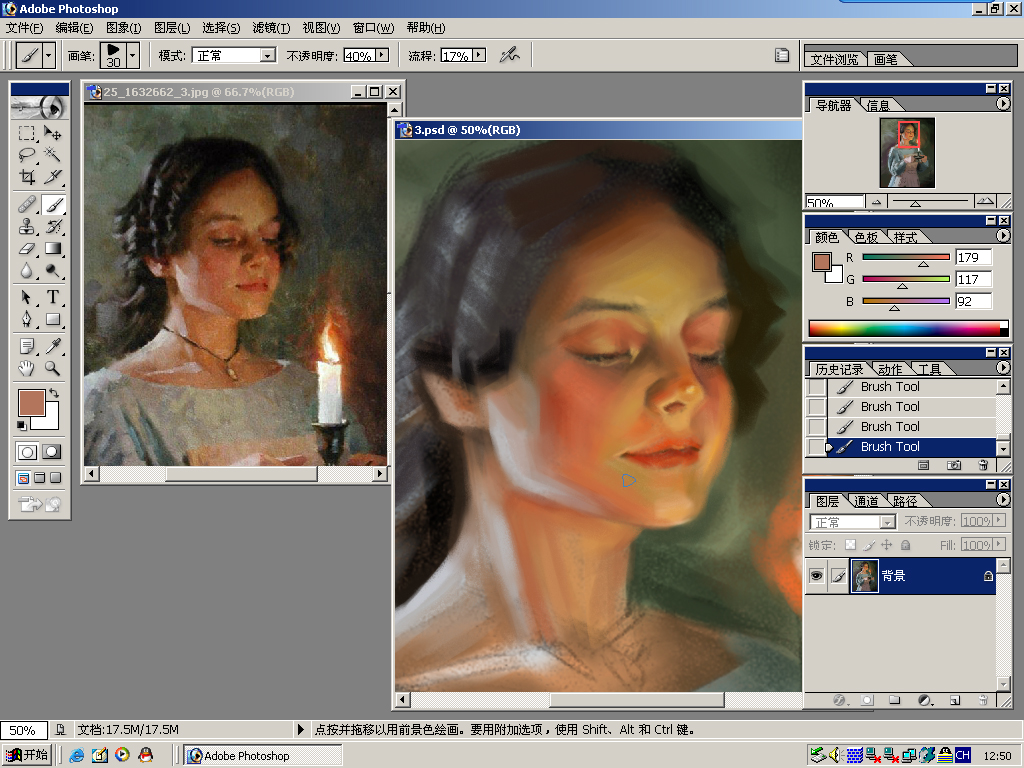Viewport: 1024px width, 768px height.
Task: Toggle lock all padlock checkbox
Action: pyautogui.click(x=905, y=545)
